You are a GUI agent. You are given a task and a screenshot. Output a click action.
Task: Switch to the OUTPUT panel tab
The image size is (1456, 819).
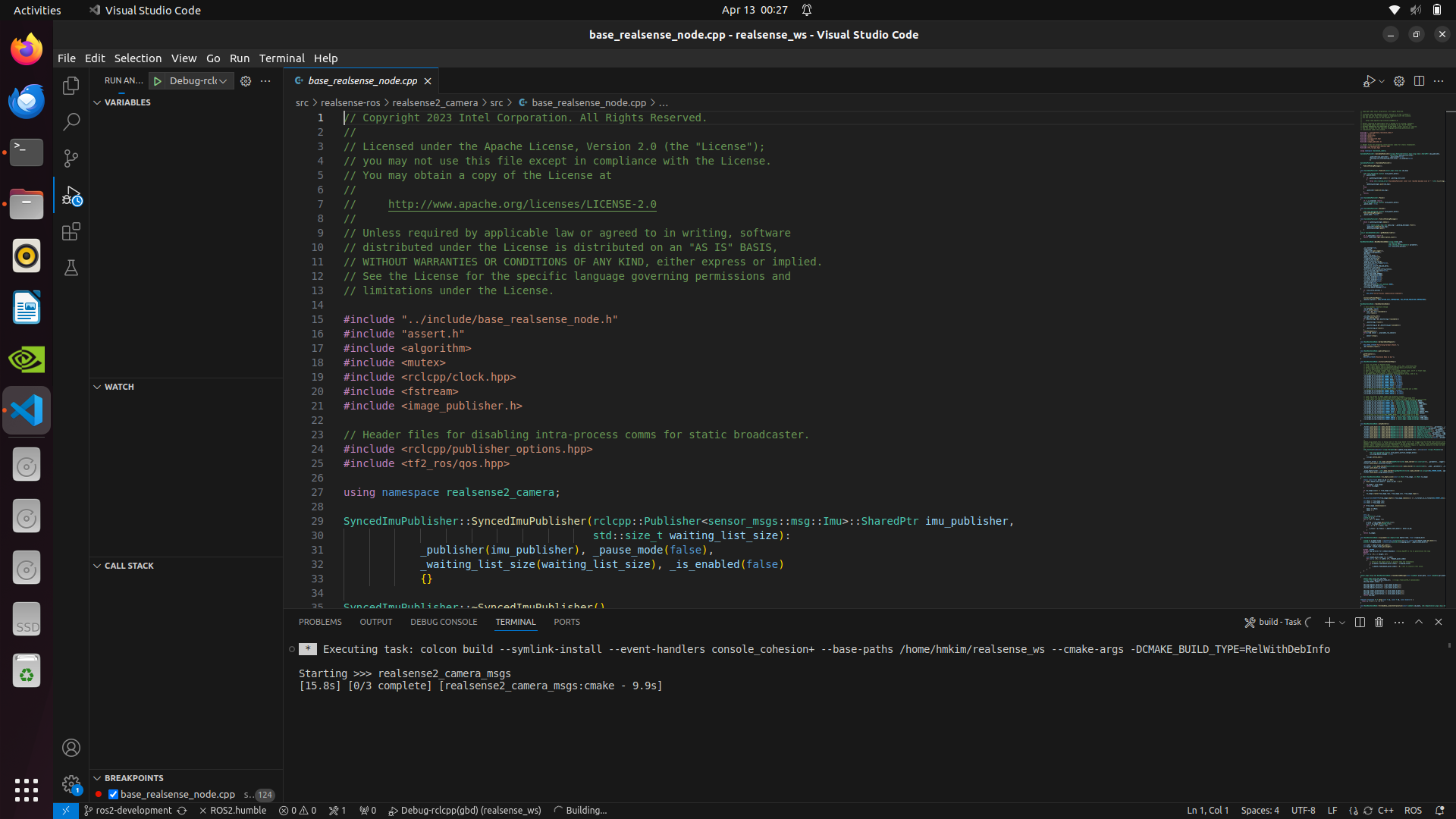pyautogui.click(x=376, y=622)
